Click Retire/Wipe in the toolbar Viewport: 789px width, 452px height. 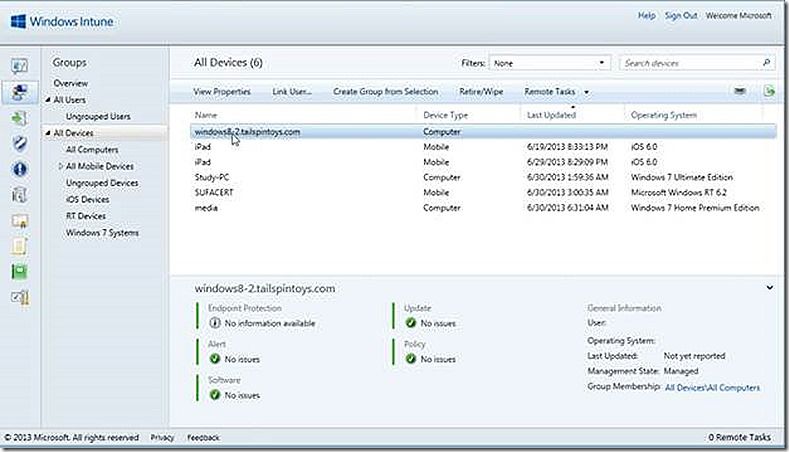[481, 92]
